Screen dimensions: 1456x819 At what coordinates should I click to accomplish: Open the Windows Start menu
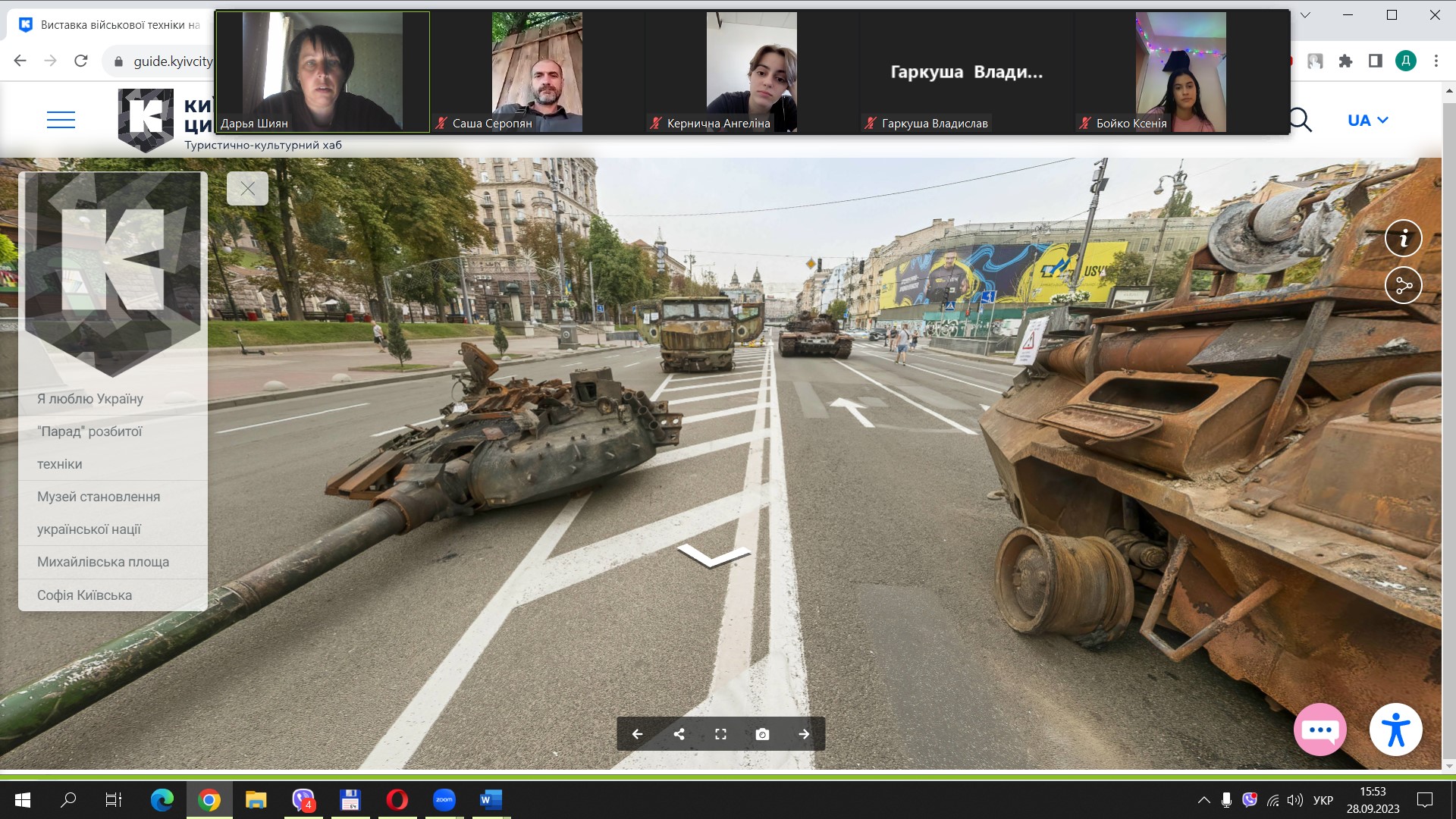coord(23,799)
